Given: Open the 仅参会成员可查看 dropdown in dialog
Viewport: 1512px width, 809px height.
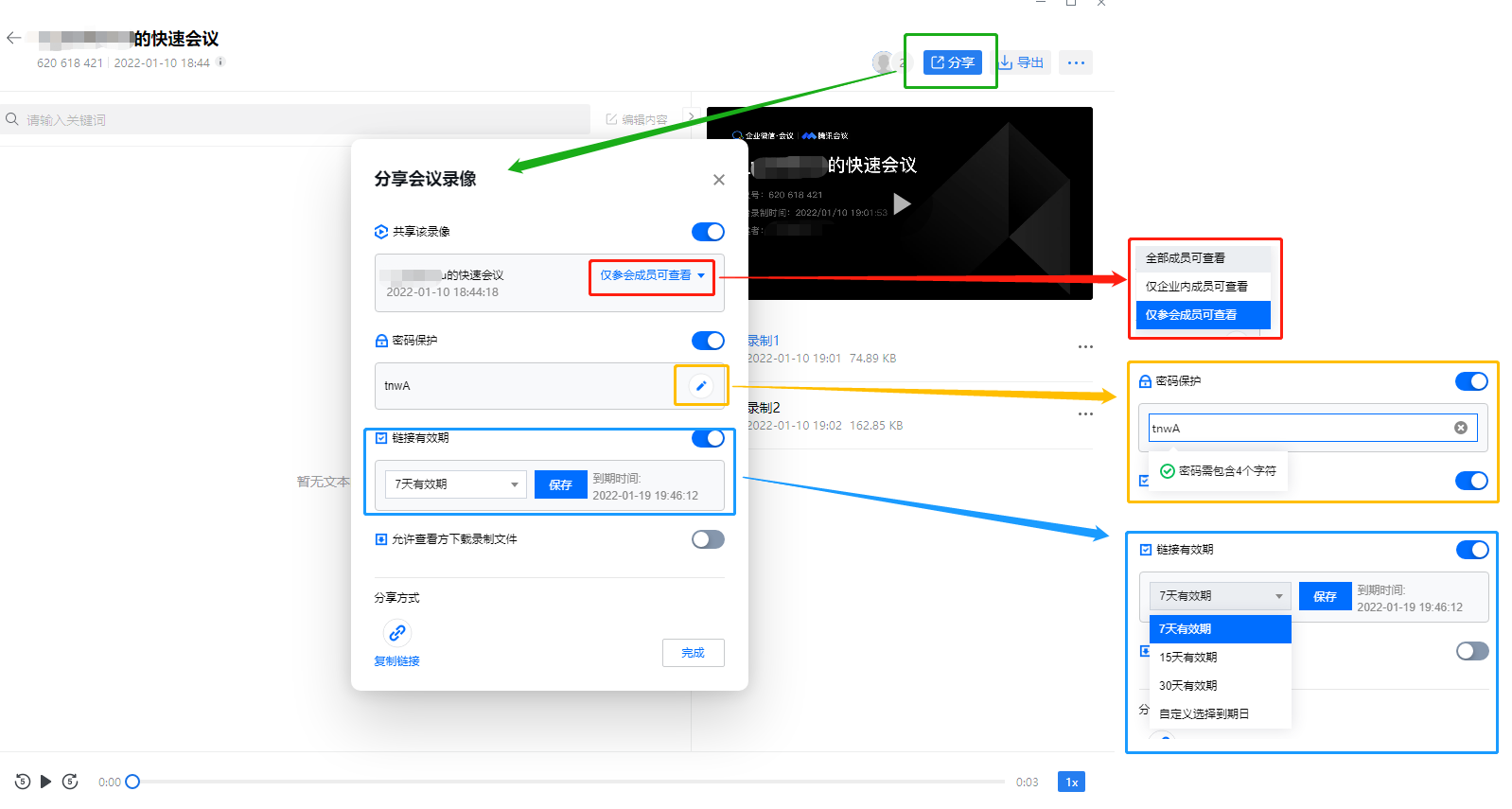Looking at the screenshot, I should click(652, 275).
